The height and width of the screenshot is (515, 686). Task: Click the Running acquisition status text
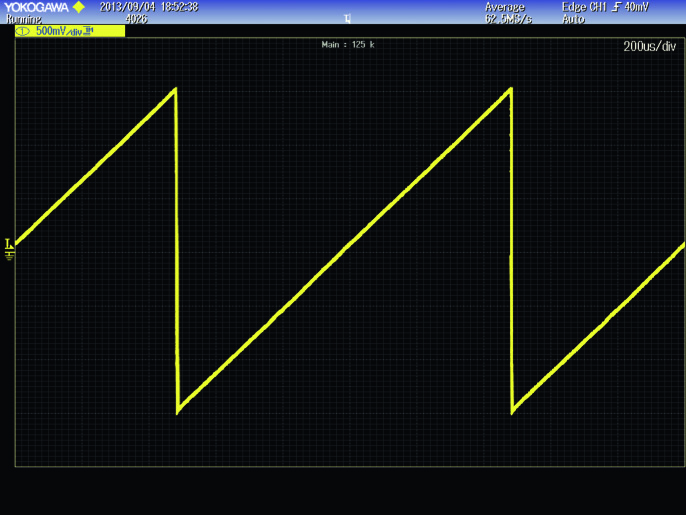(24, 19)
